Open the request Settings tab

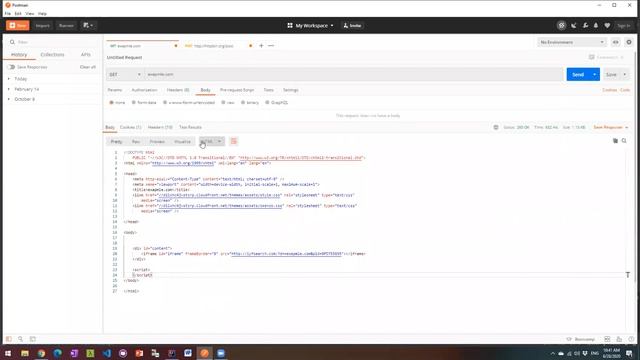click(x=291, y=90)
